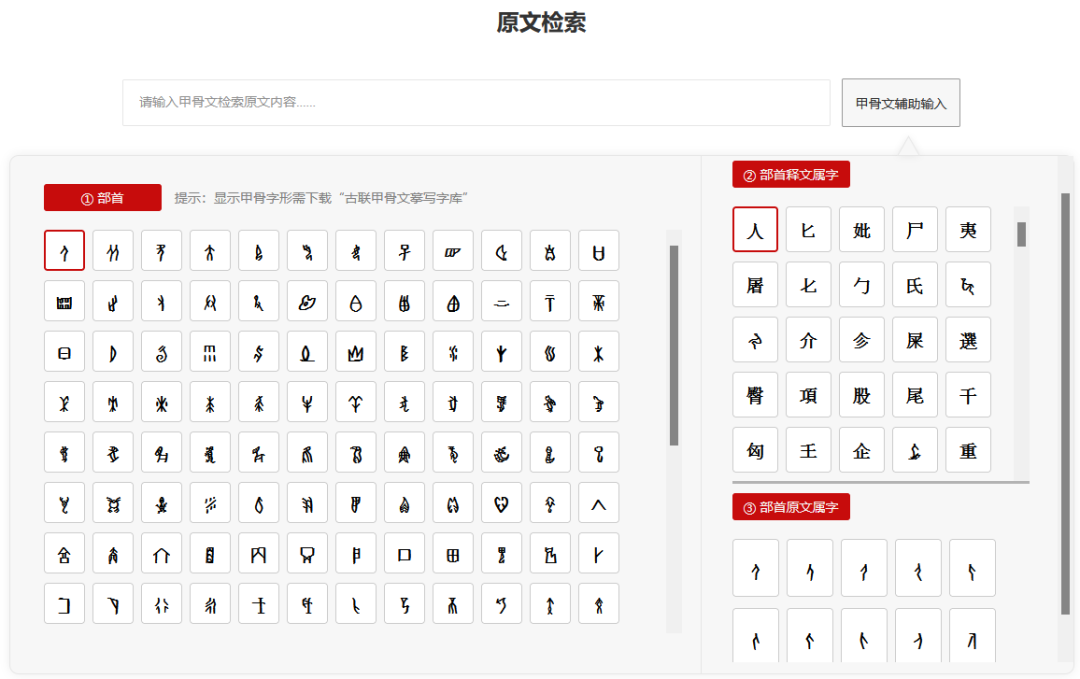Select the 口-shaped radical glyph
The image size is (1080, 679).
click(404, 552)
